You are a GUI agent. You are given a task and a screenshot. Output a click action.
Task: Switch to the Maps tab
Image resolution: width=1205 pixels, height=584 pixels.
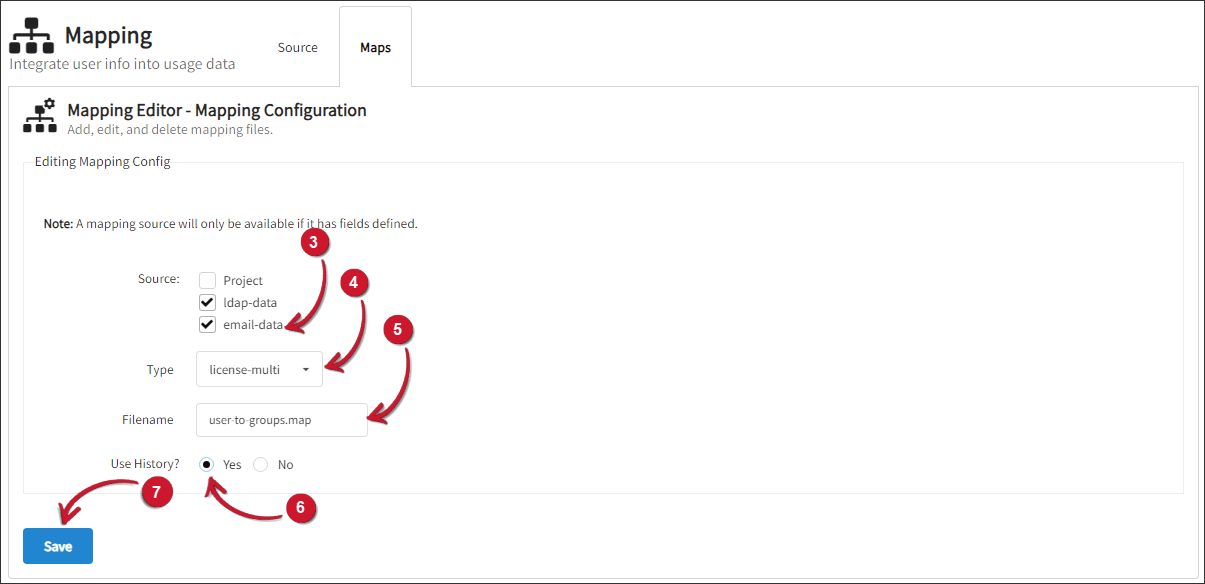tap(375, 48)
